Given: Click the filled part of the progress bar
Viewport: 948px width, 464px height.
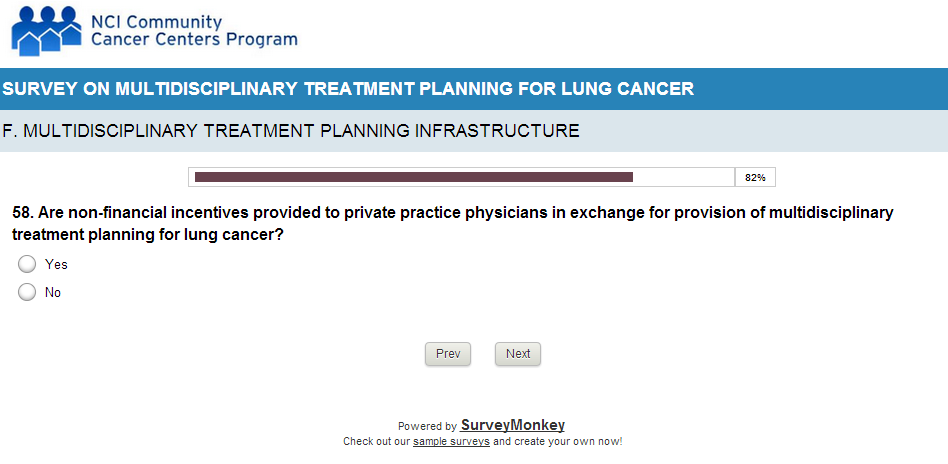Looking at the screenshot, I should 413,177.
